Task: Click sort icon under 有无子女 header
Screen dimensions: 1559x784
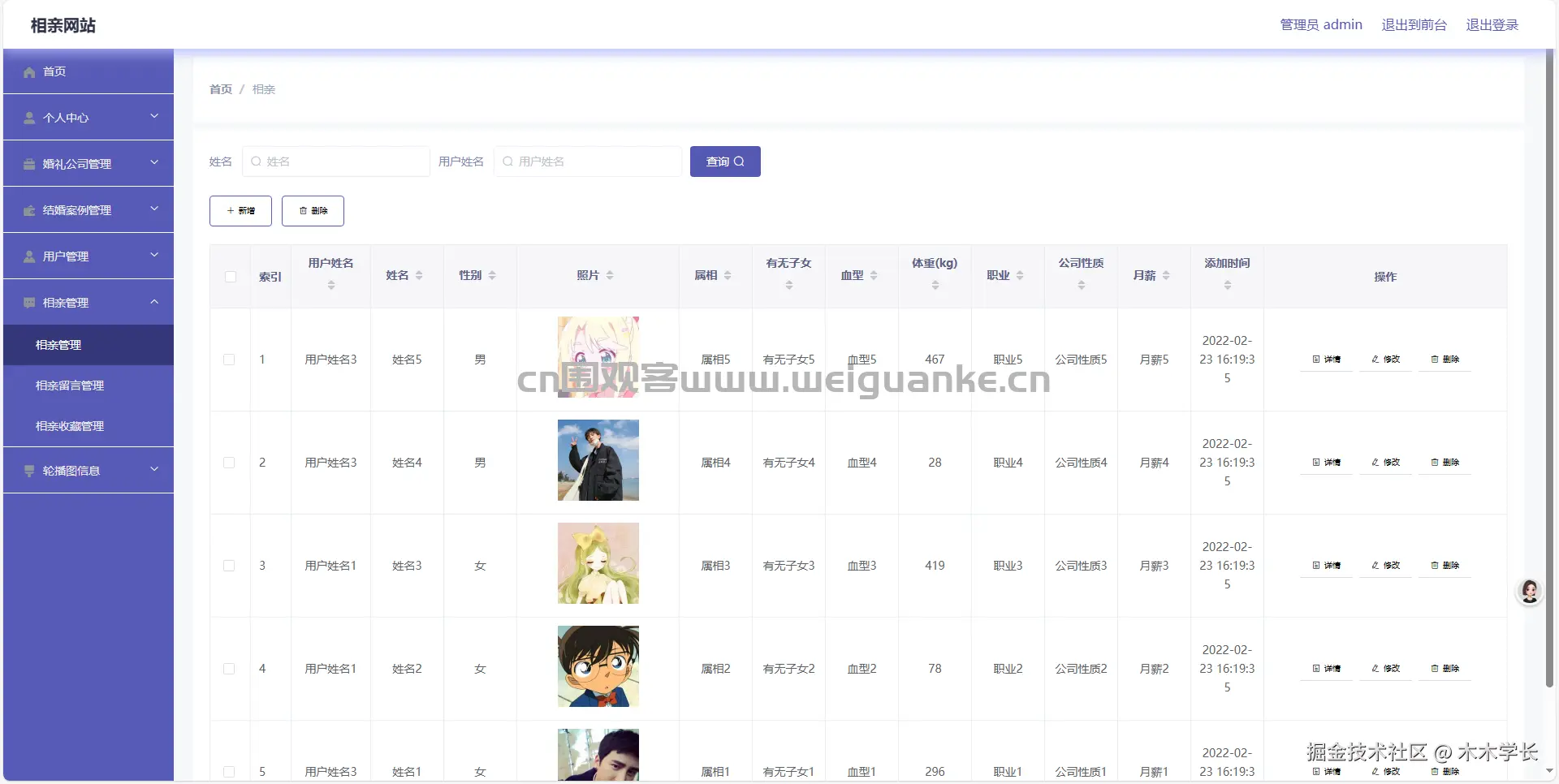Action: [x=789, y=285]
